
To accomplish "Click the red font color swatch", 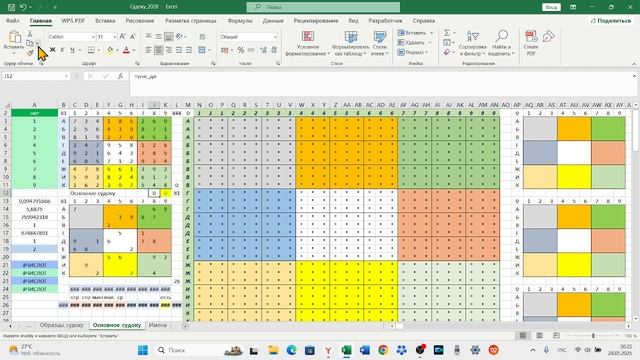I will pyautogui.click(x=126, y=50).
